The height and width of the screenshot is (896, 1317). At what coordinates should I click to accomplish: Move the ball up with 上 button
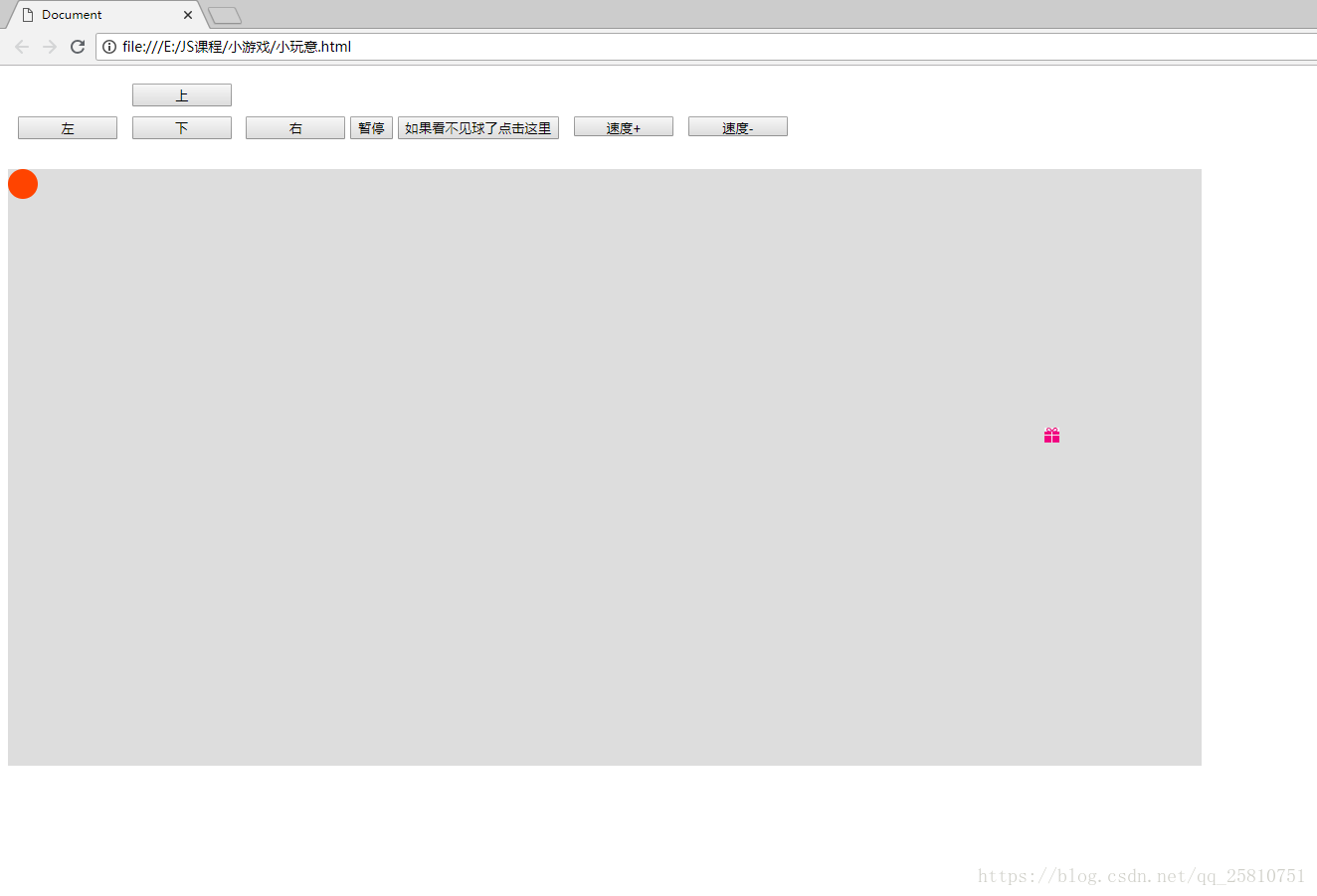pos(182,95)
